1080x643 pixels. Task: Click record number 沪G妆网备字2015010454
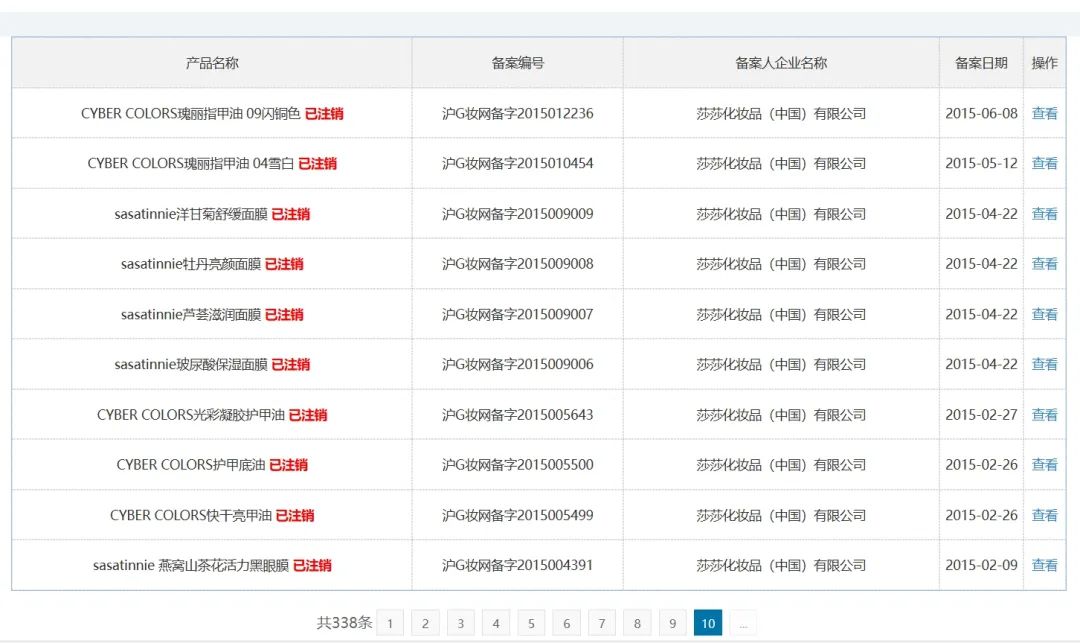click(518, 163)
